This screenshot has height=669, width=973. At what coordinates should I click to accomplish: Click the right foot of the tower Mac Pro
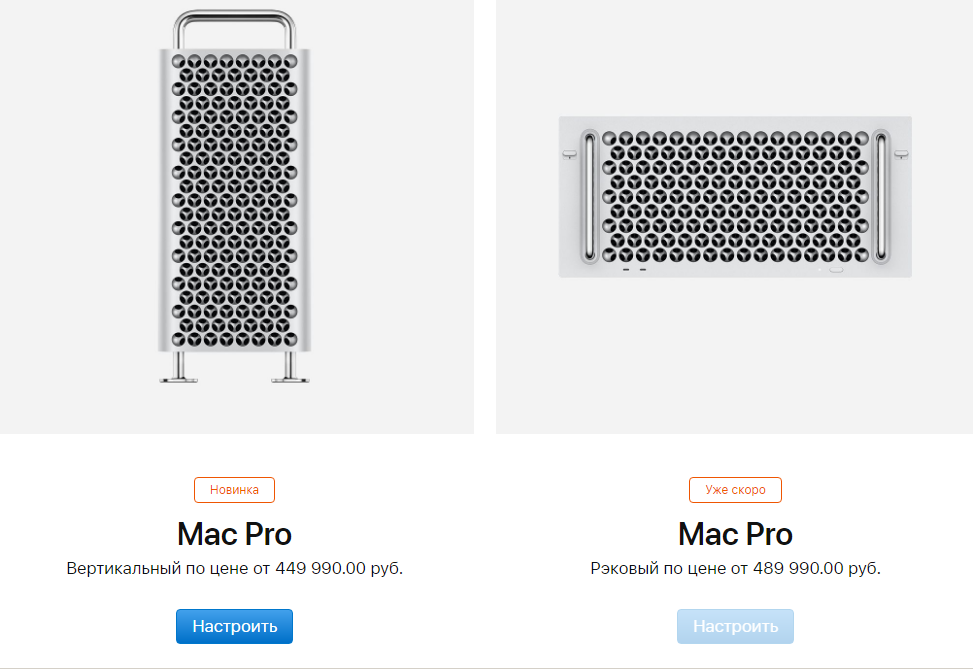tap(289, 372)
